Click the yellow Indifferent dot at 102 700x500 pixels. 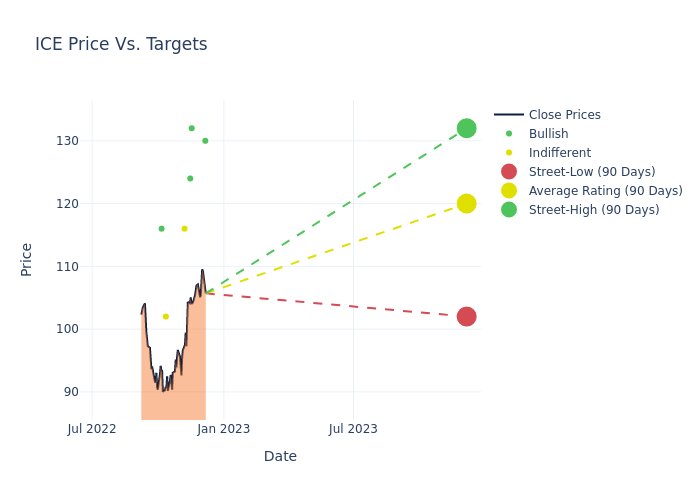[166, 317]
